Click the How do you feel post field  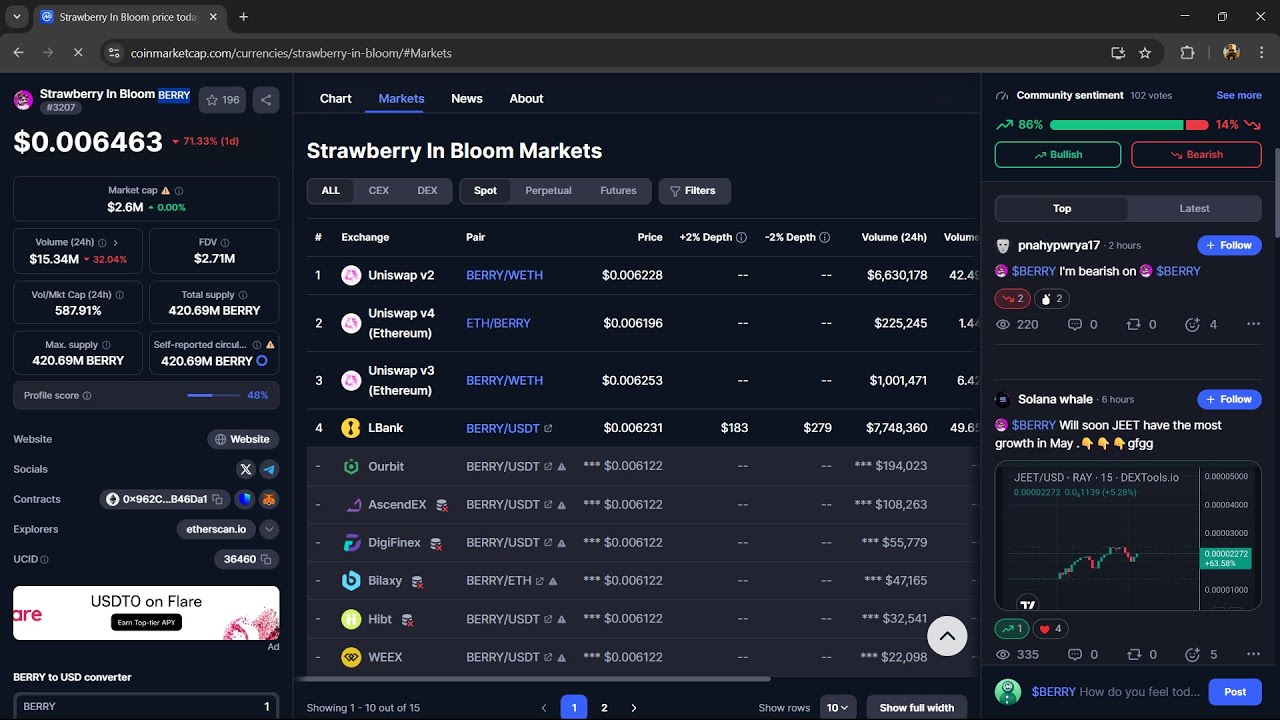pos(1116,692)
